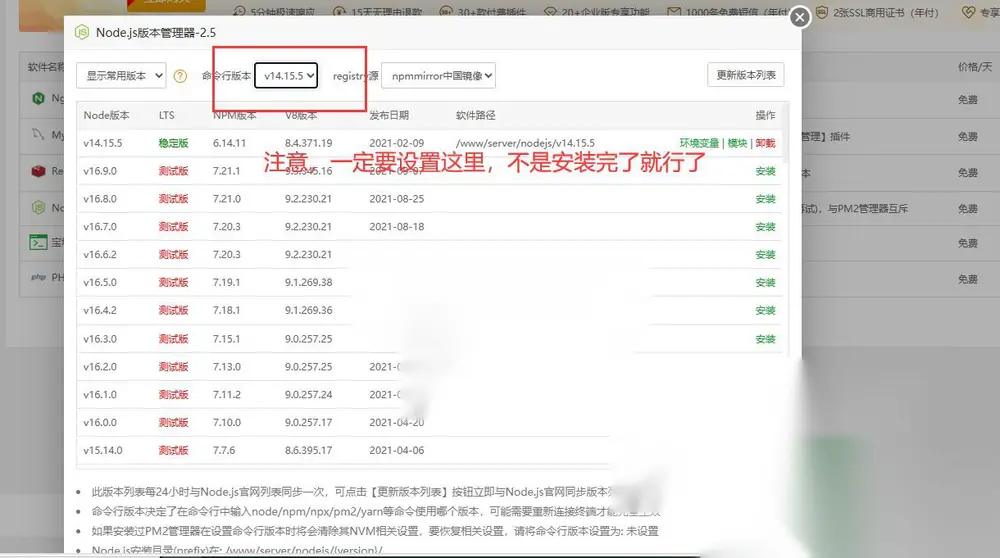Click the 更新版本列表 button

(746, 75)
